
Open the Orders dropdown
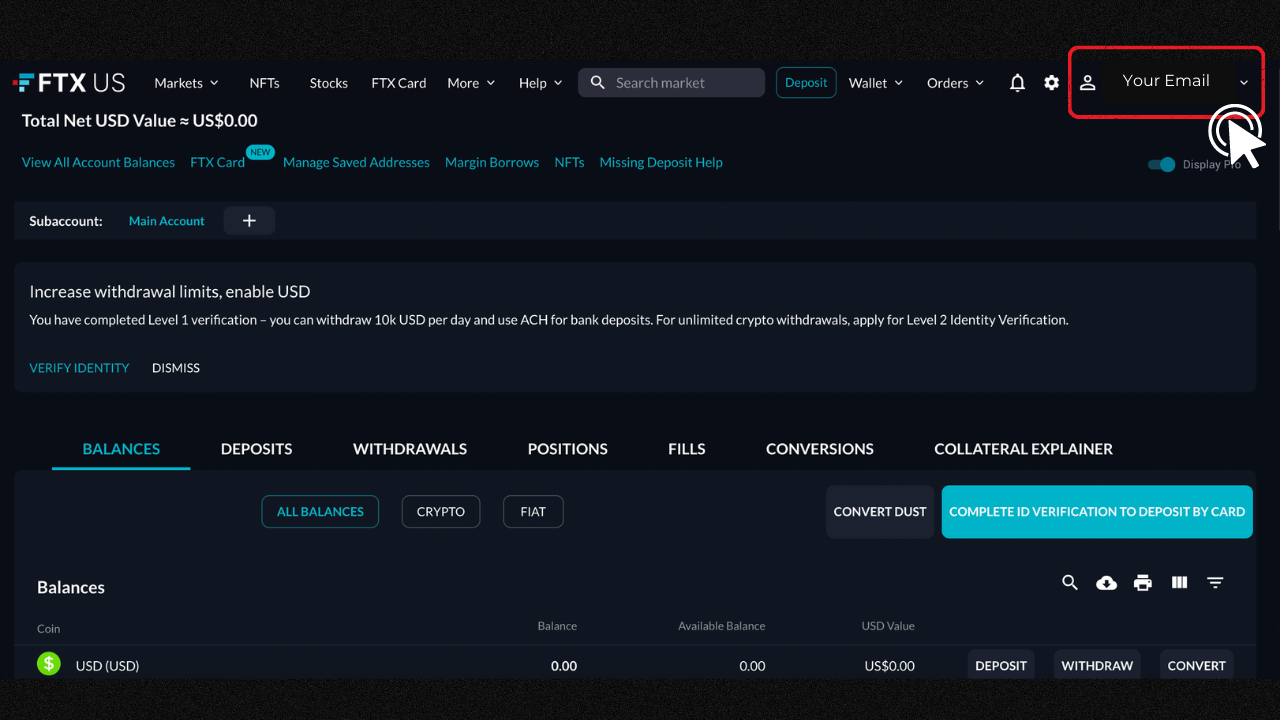pyautogui.click(x=956, y=83)
